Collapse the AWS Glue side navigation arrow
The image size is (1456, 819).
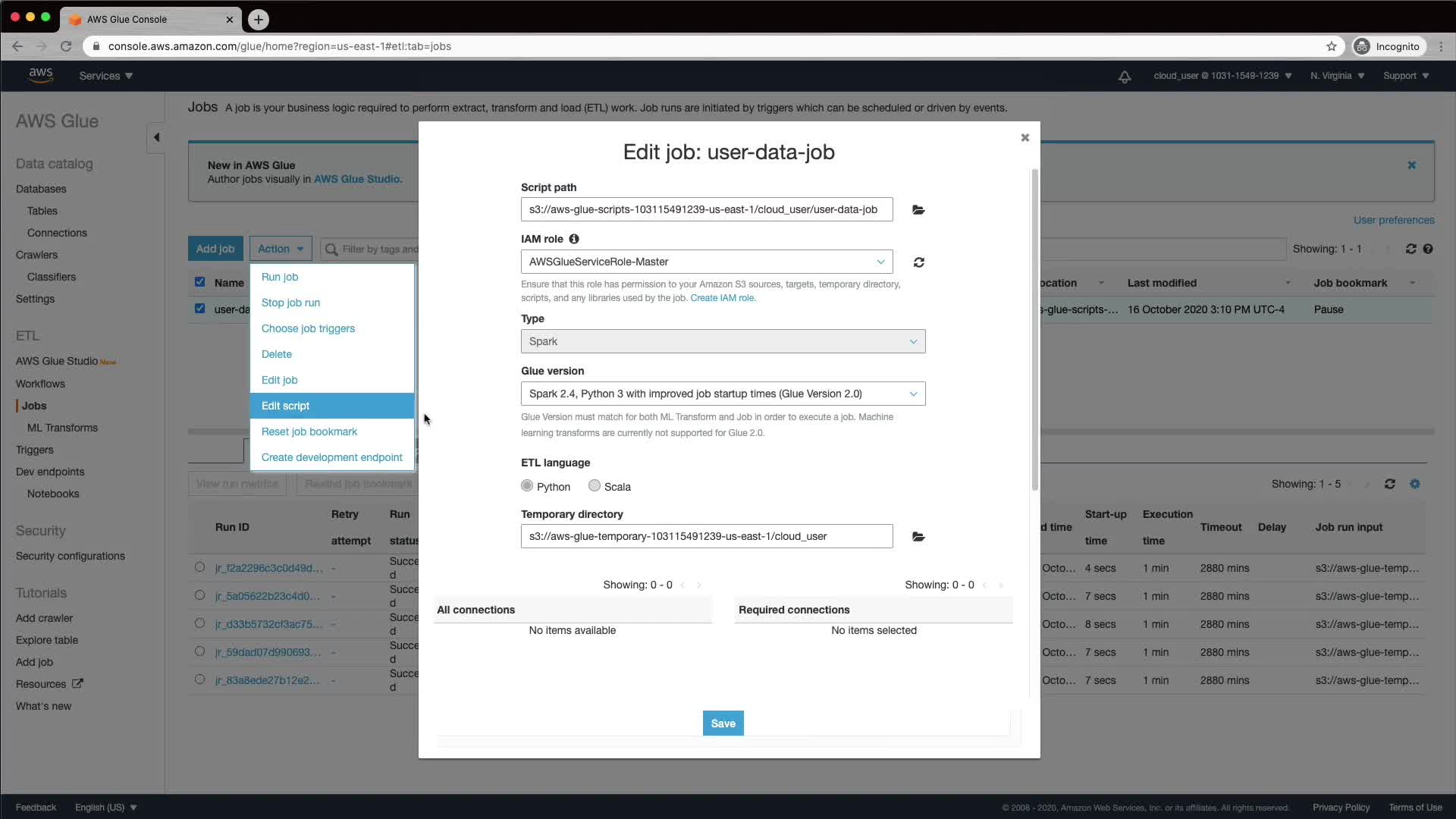point(156,137)
